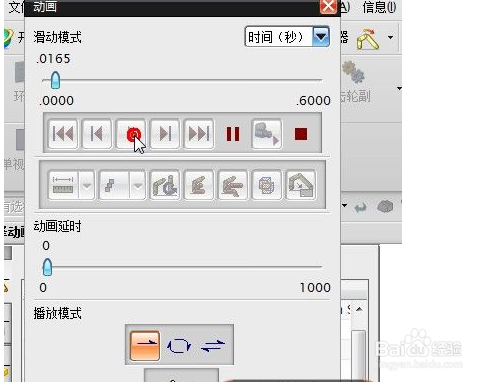This screenshot has height=382, width=492.
Task: Close the 动画 dialog
Action: (328, 6)
